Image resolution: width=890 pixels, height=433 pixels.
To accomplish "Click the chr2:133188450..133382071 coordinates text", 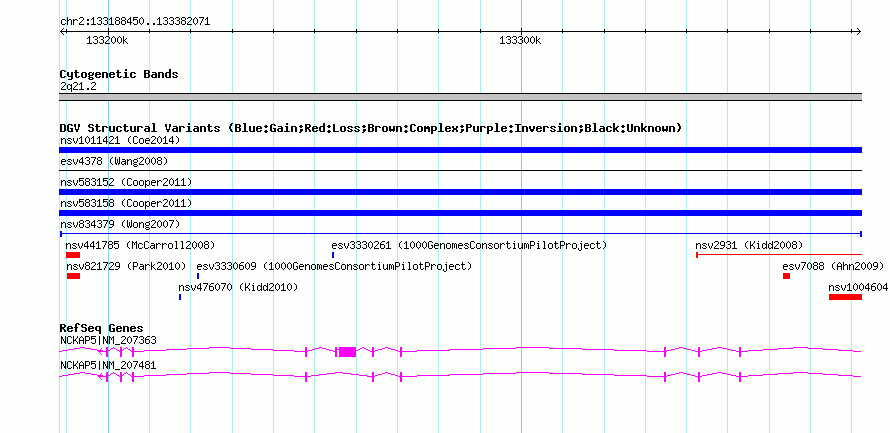I will pyautogui.click(x=135, y=22).
